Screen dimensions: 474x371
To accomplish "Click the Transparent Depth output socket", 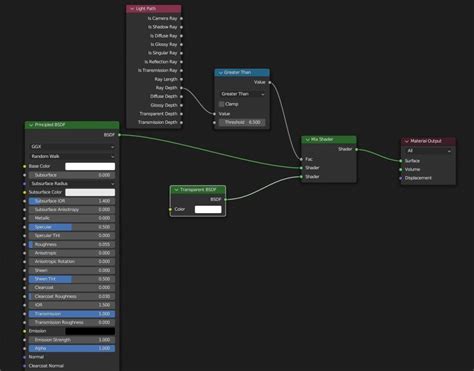I will click(x=181, y=114).
